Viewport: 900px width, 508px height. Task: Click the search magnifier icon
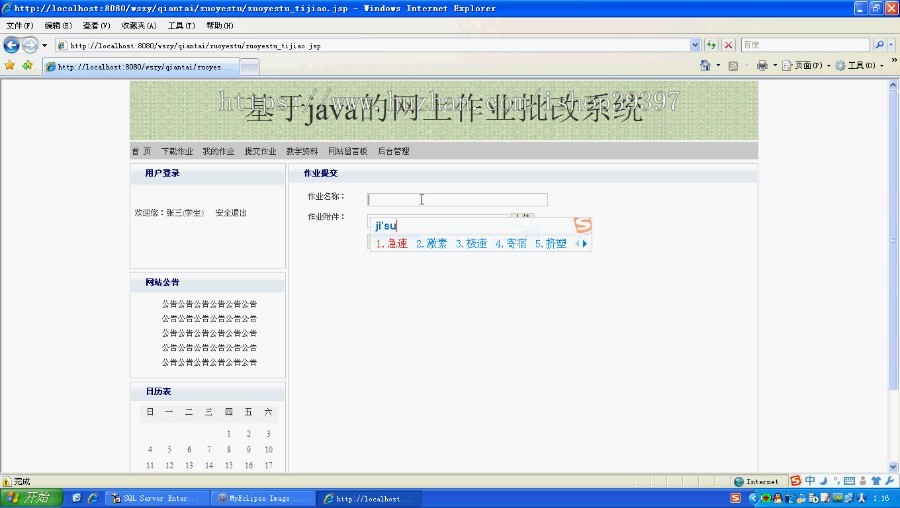coord(879,45)
